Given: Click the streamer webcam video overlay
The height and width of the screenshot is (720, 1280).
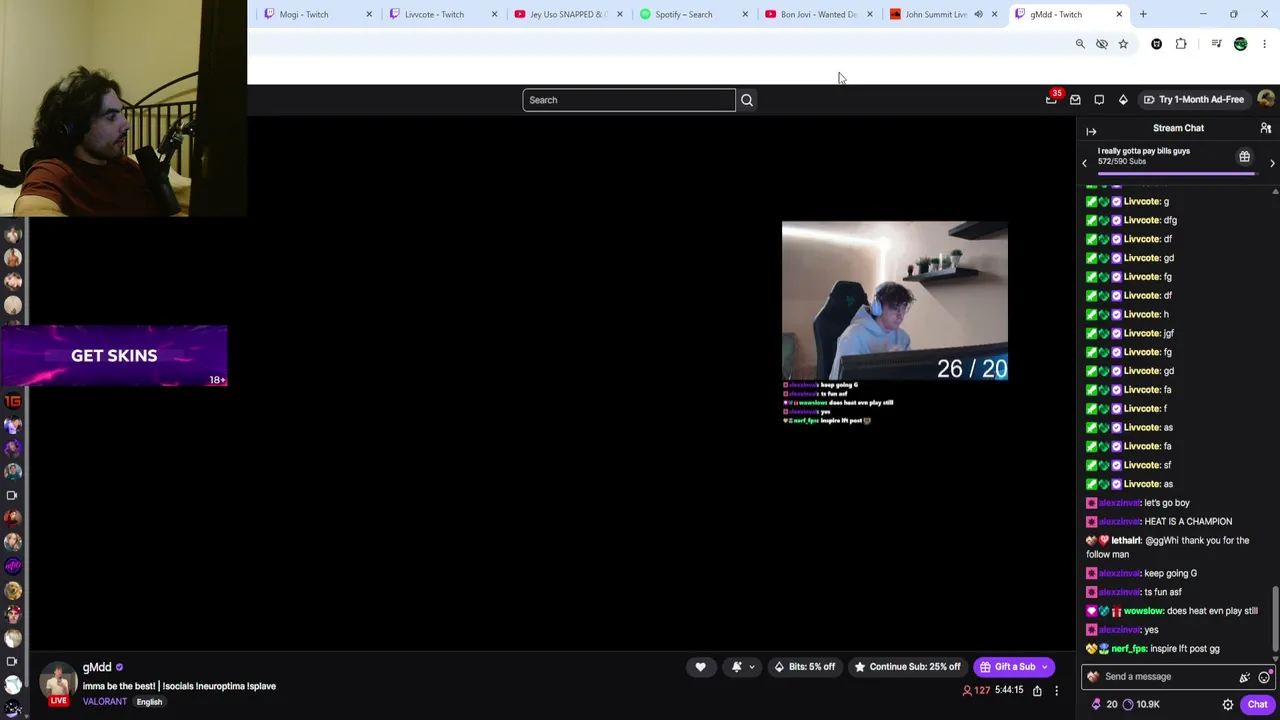Looking at the screenshot, I should pos(895,301).
